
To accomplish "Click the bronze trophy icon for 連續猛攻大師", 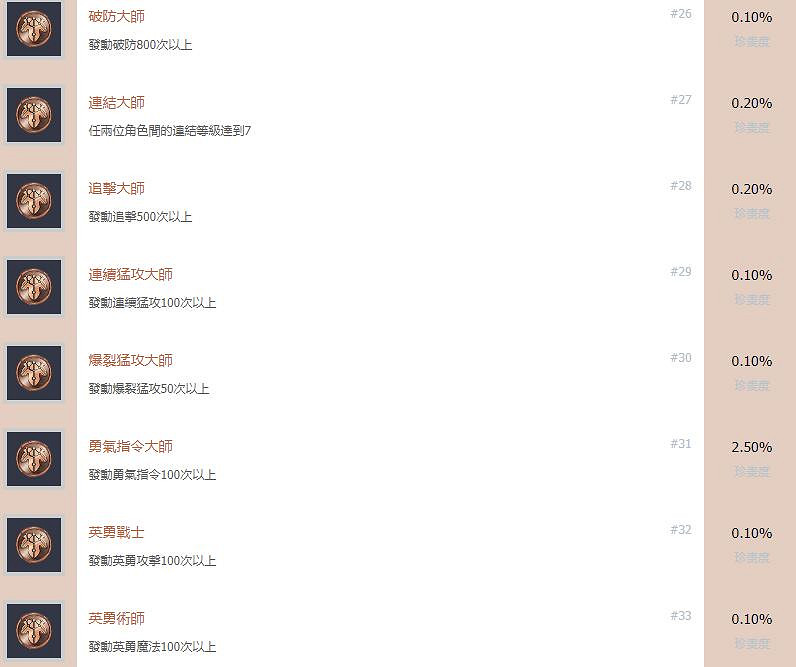I will [34, 287].
